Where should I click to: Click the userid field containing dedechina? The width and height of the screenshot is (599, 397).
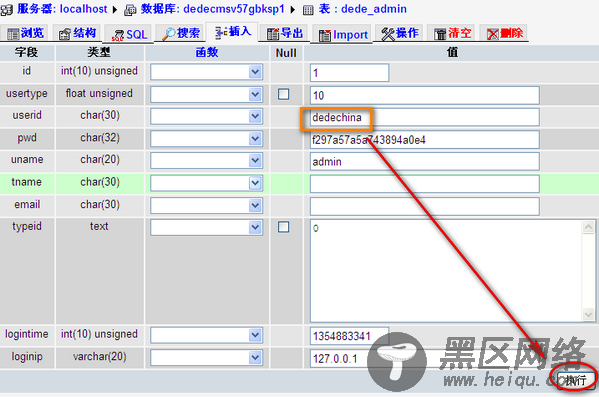424,117
